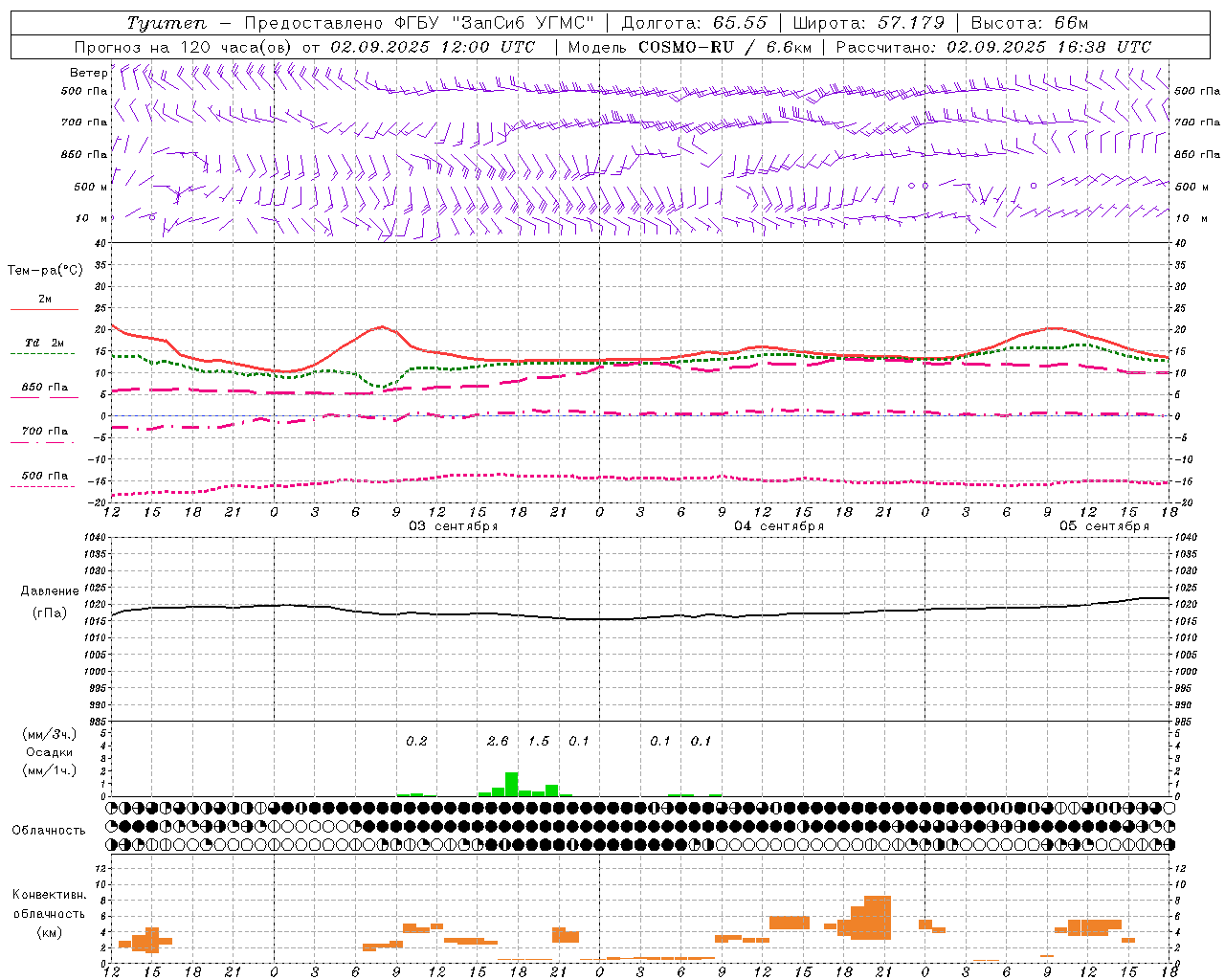
Task: Click the computed time "Рассчитано: 02.09.2025 16:38 UTC"
Action: click(x=993, y=47)
